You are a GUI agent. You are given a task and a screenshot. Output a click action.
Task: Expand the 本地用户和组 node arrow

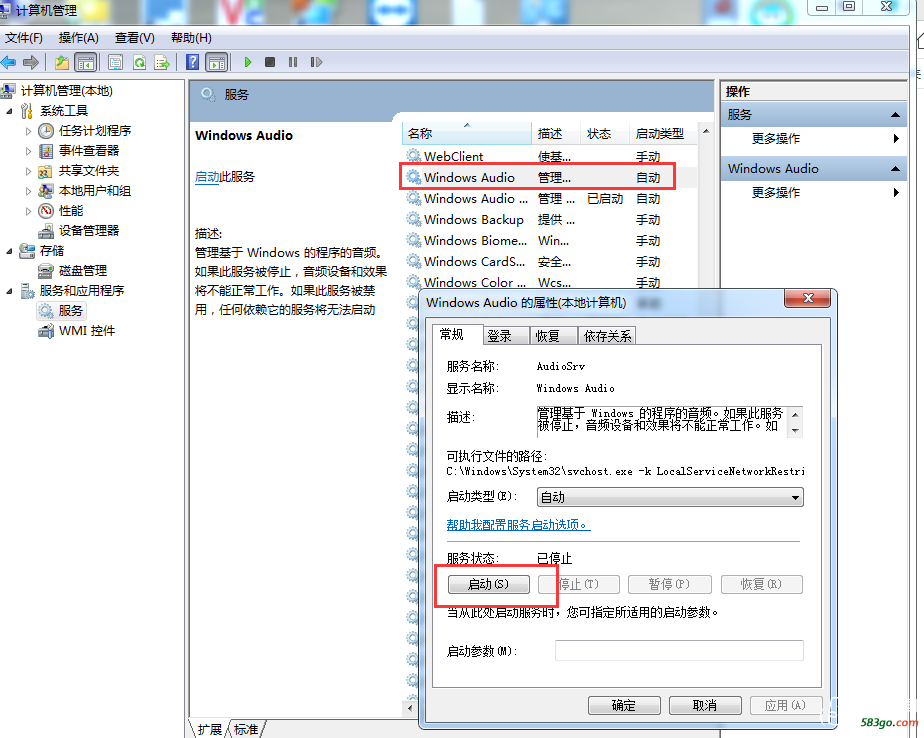[x=28, y=191]
